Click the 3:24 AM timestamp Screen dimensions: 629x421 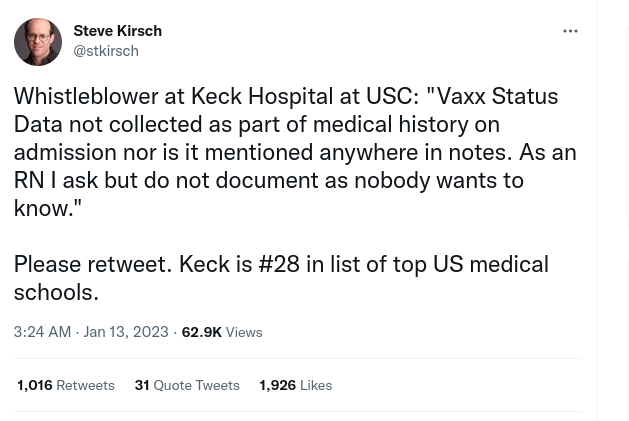tap(42, 332)
